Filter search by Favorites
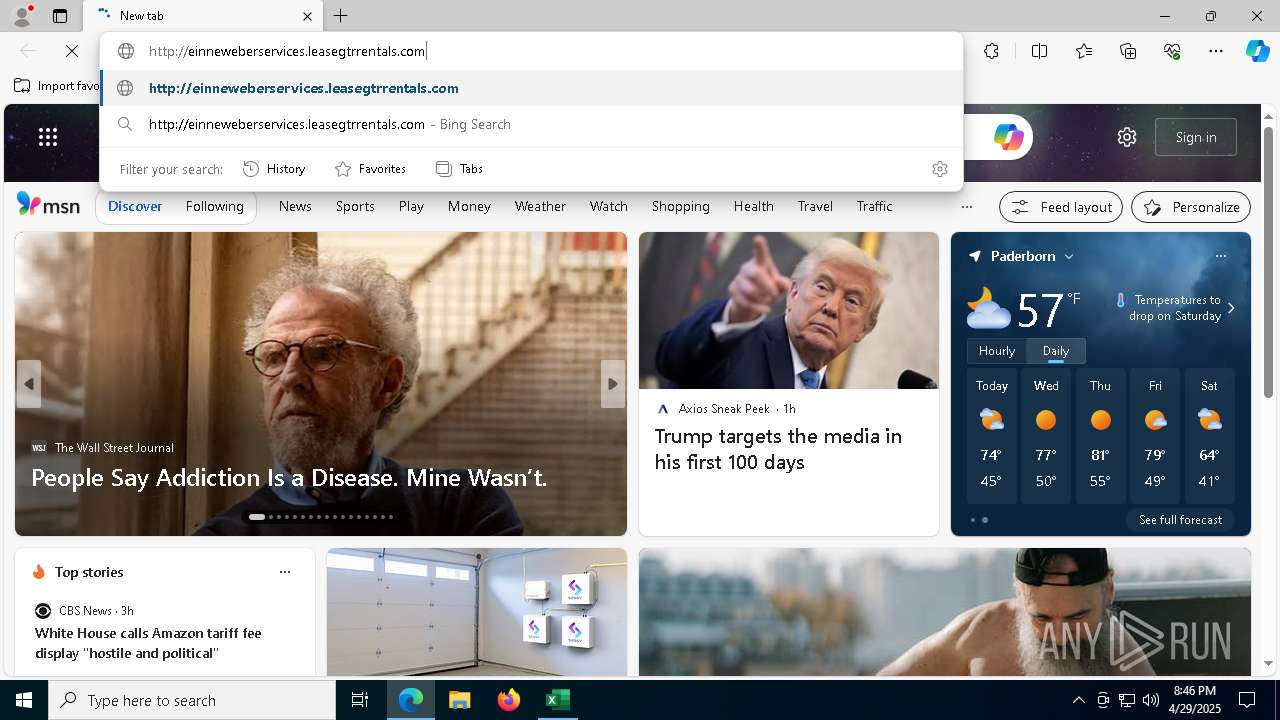 click(x=370, y=169)
